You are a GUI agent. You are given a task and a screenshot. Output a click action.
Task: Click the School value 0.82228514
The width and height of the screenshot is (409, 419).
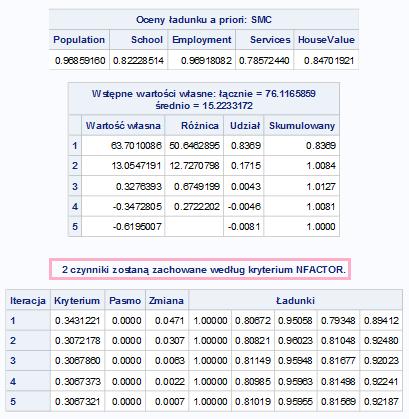pyautogui.click(x=138, y=61)
